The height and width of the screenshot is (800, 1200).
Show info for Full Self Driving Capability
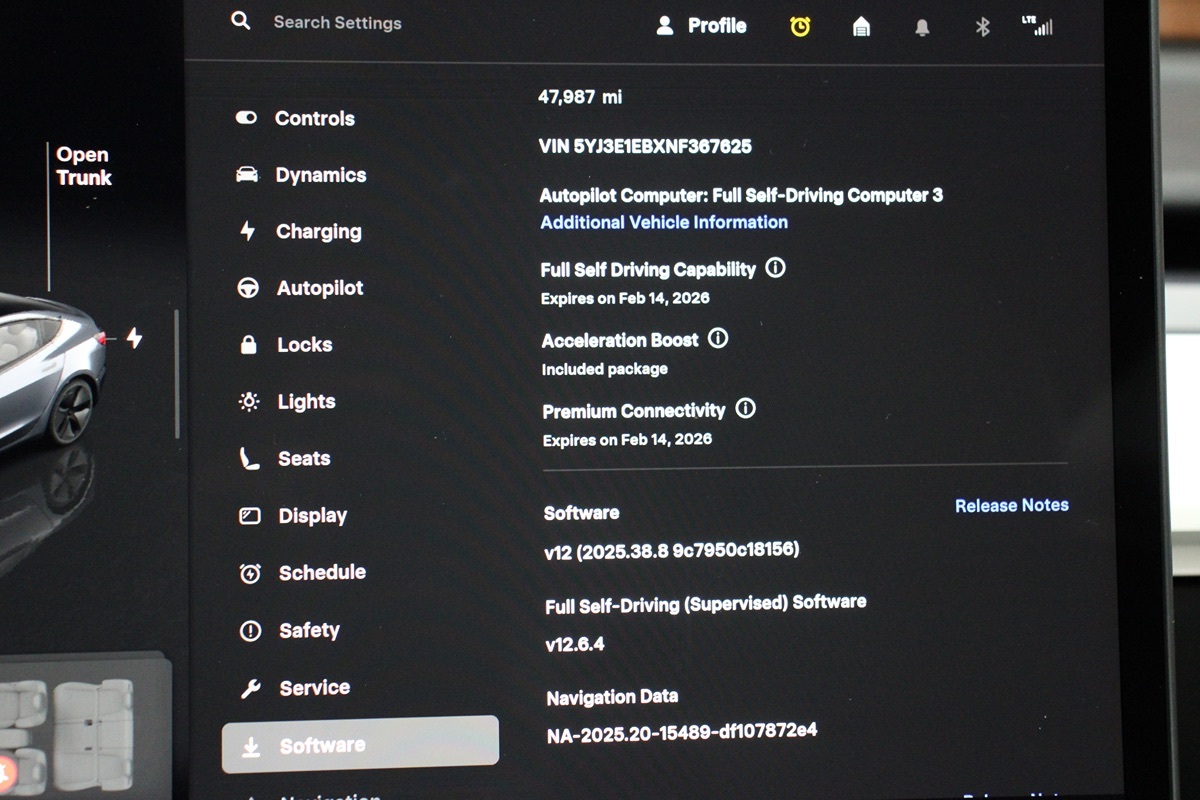775,268
